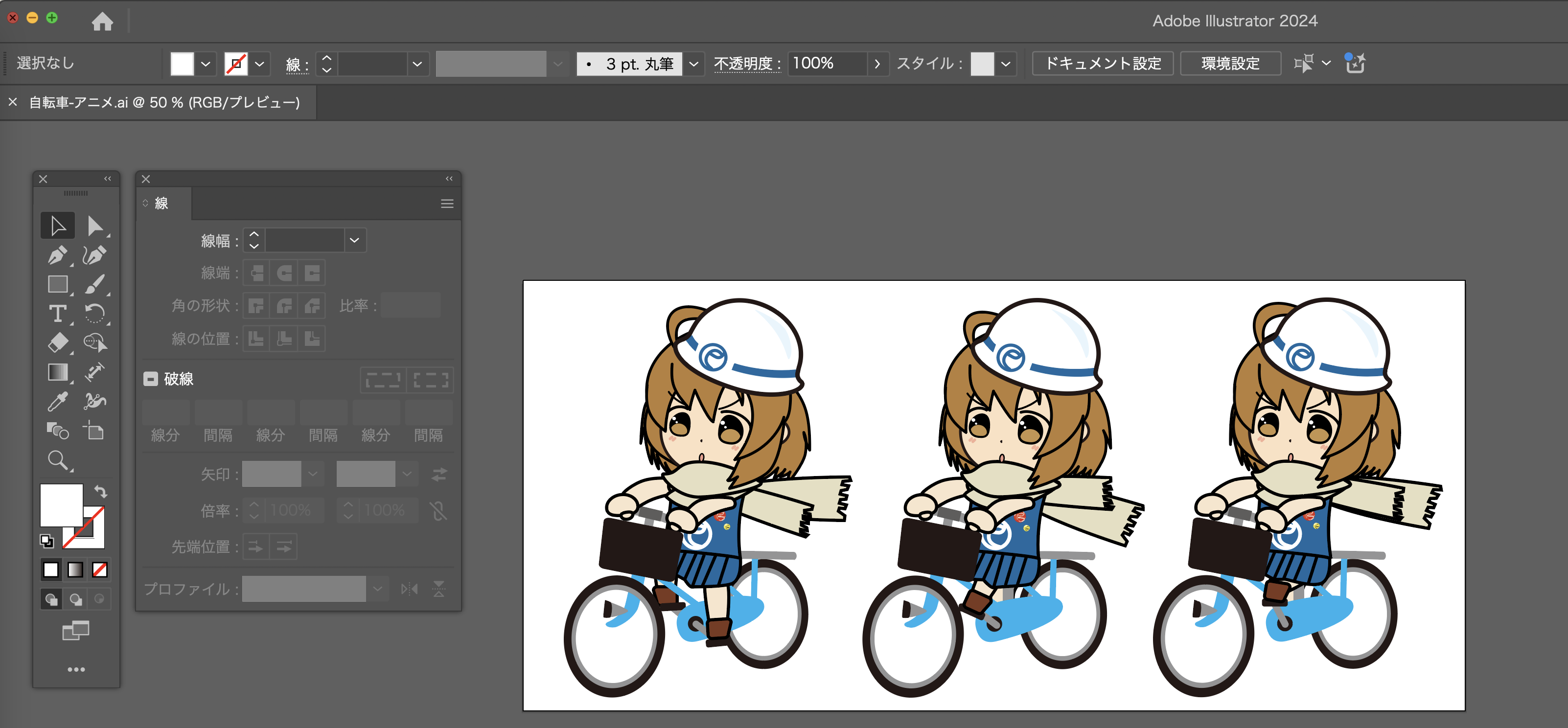
Task: Click the 環境設定 button
Action: coord(1230,63)
